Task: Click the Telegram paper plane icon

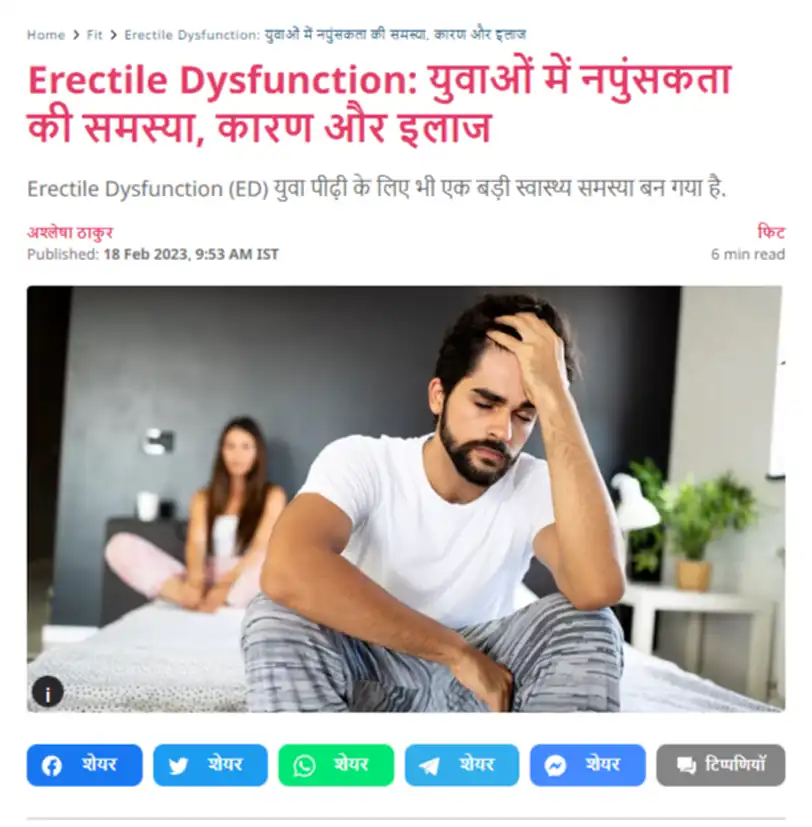Action: (429, 766)
